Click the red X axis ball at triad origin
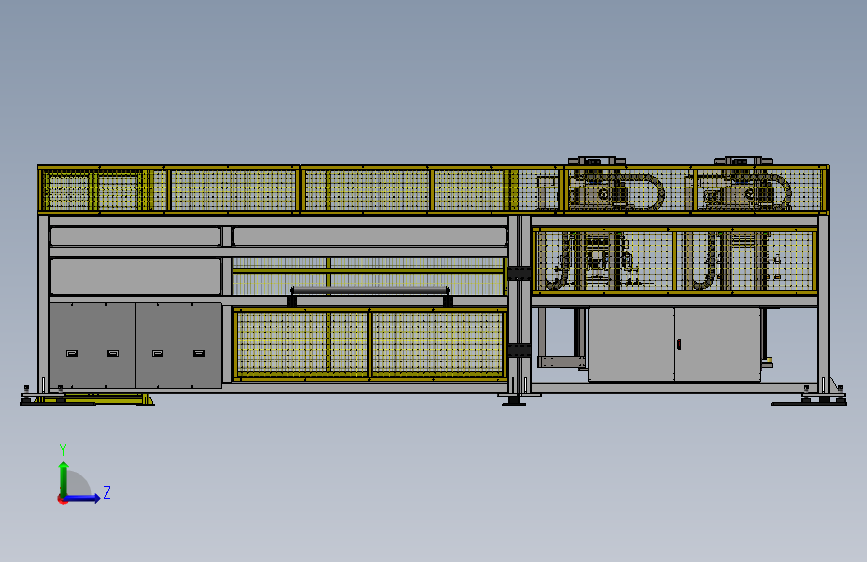The width and height of the screenshot is (867, 562). point(62,499)
